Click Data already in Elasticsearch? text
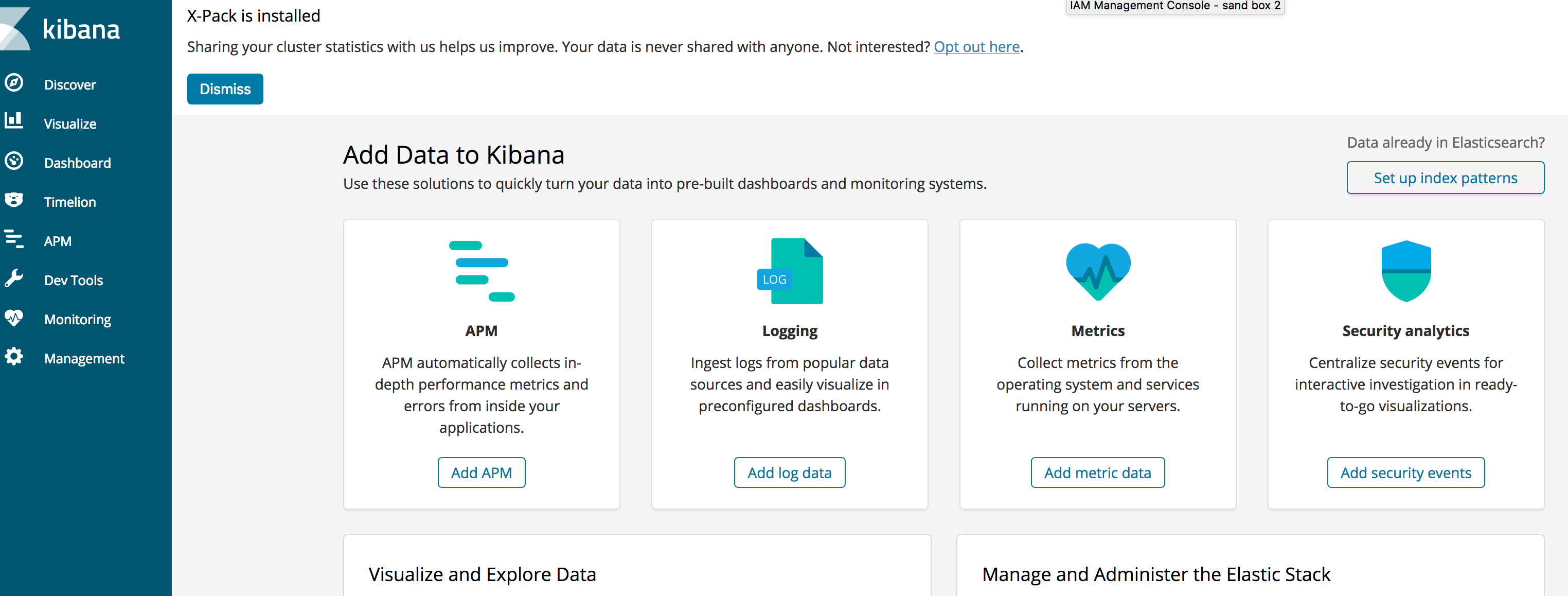Viewport: 1568px width, 596px height. pos(1446,143)
